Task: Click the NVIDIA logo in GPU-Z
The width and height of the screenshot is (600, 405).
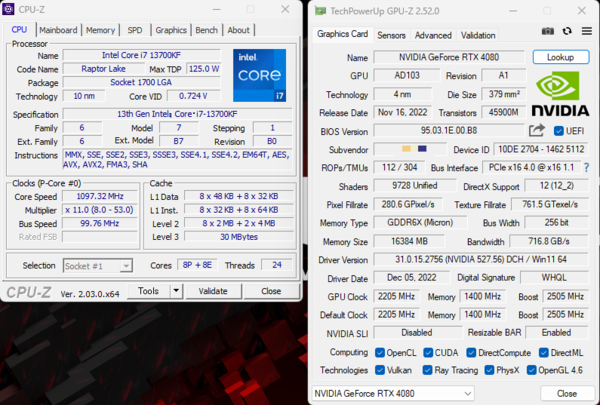Action: click(560, 95)
